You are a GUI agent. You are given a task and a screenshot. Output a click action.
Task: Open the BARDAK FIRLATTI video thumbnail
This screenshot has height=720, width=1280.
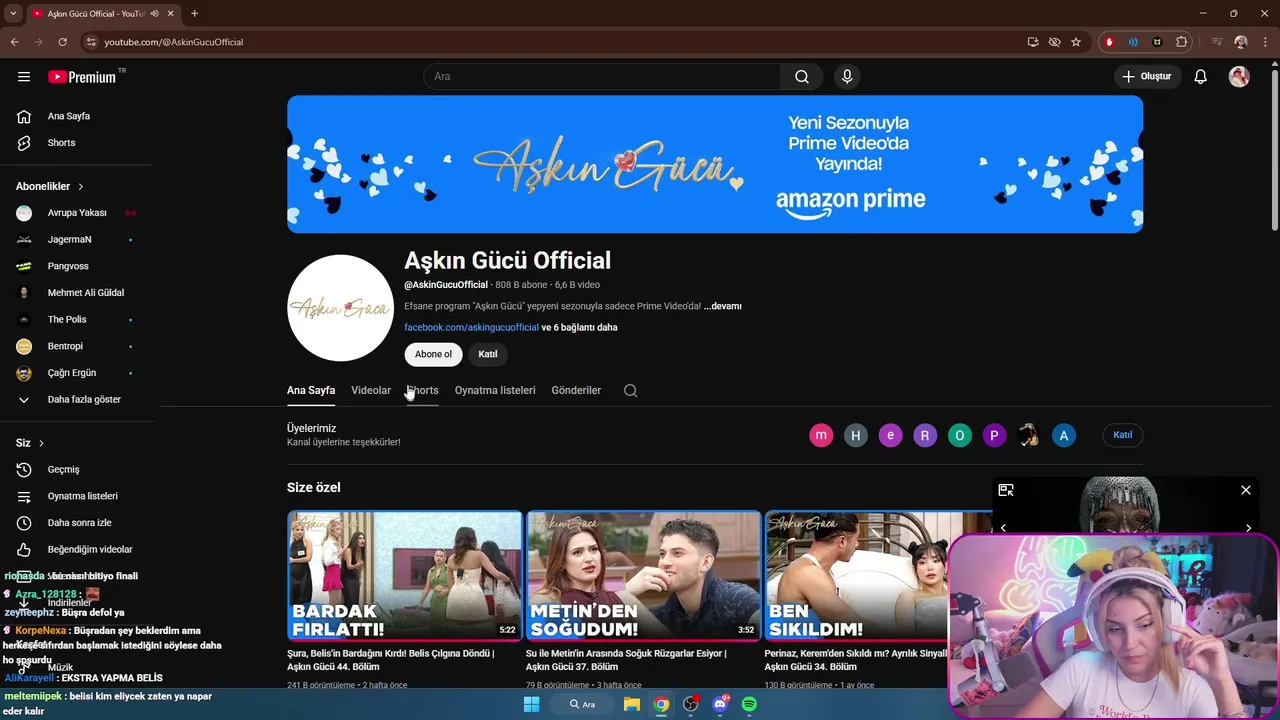pos(405,576)
